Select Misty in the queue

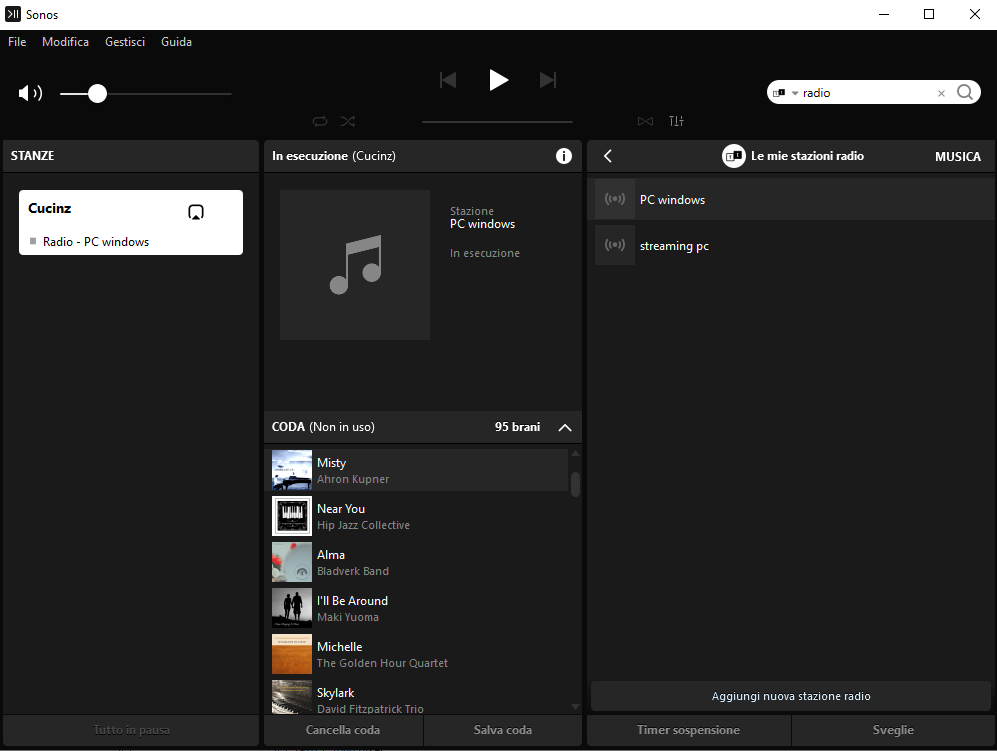point(417,470)
